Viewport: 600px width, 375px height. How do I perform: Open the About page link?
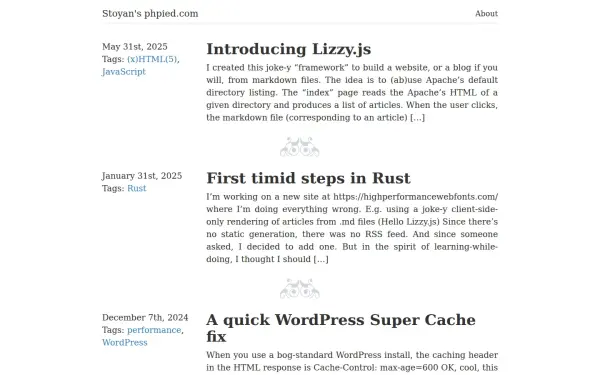tap(486, 13)
